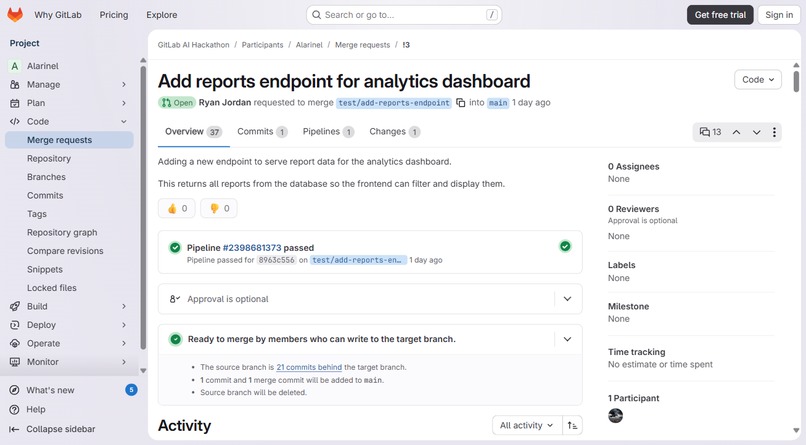Open the Why GitLab menu
This screenshot has height=445, width=806.
click(58, 15)
